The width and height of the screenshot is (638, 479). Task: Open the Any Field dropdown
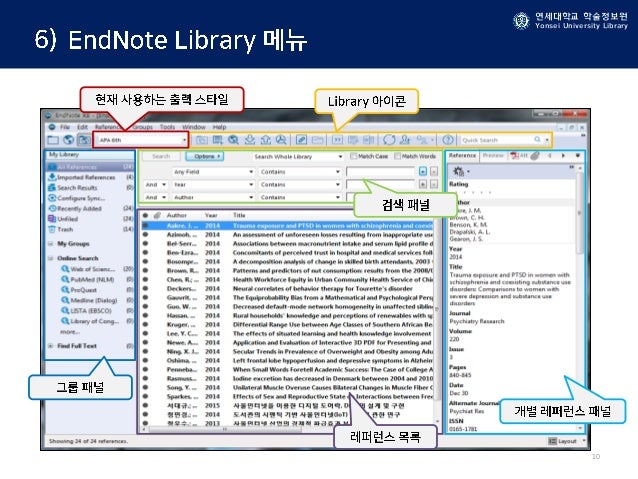click(x=213, y=172)
